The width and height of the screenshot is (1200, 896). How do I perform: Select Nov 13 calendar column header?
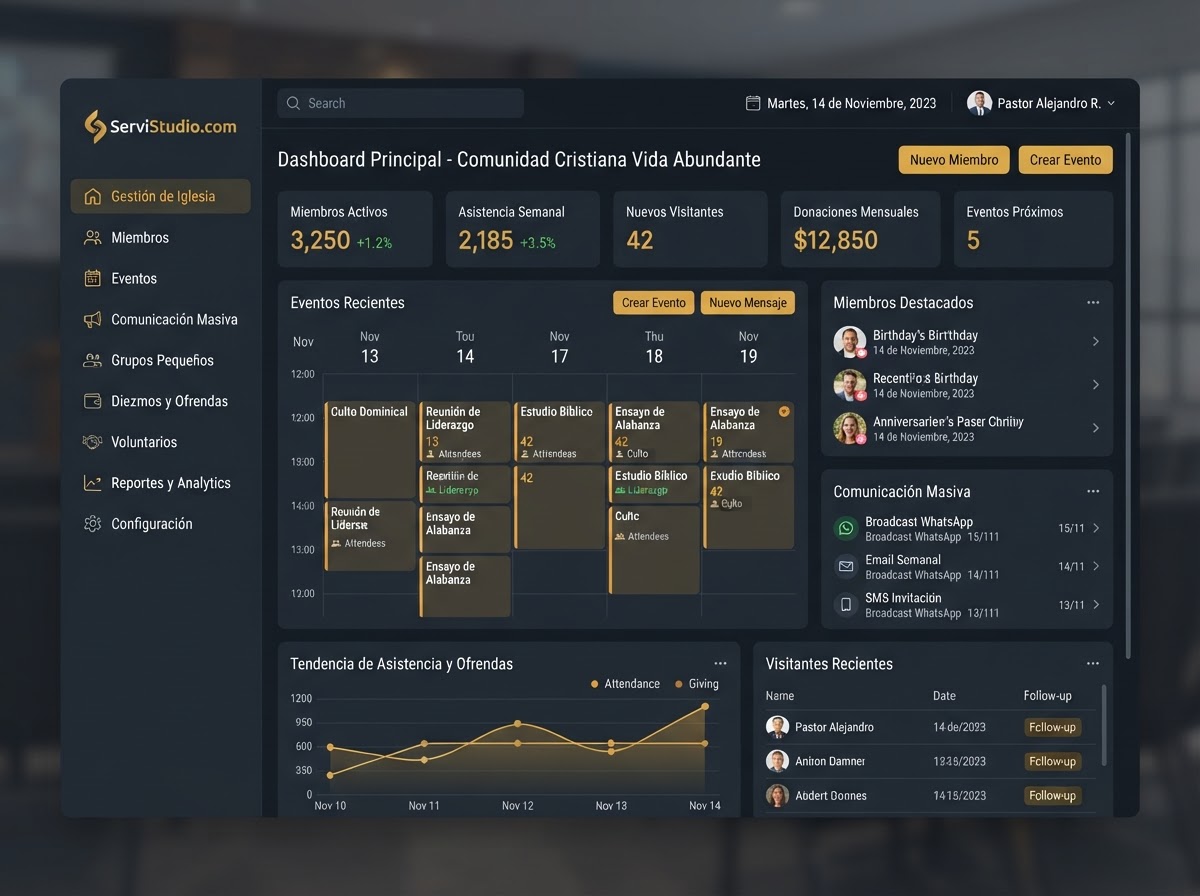point(370,347)
